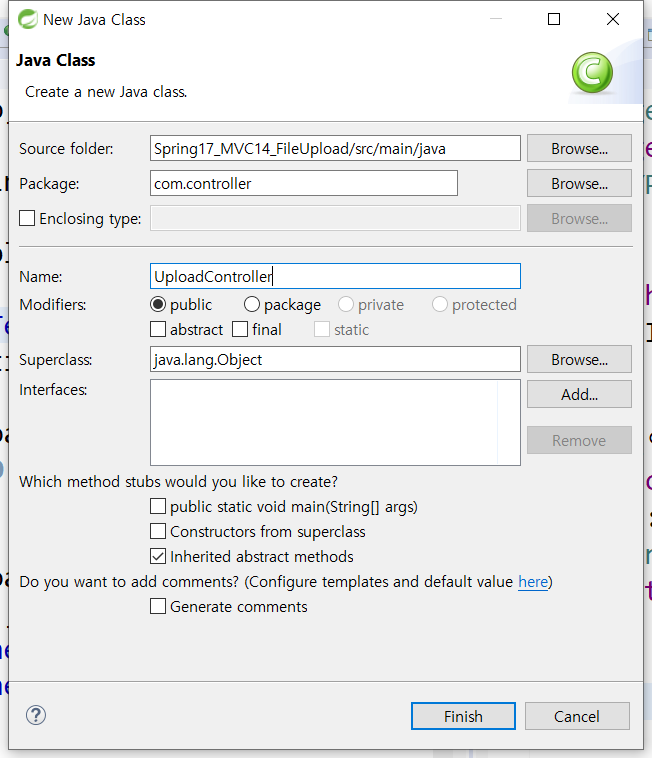Browse for the Source folder
652x758 pixels.
tap(579, 148)
